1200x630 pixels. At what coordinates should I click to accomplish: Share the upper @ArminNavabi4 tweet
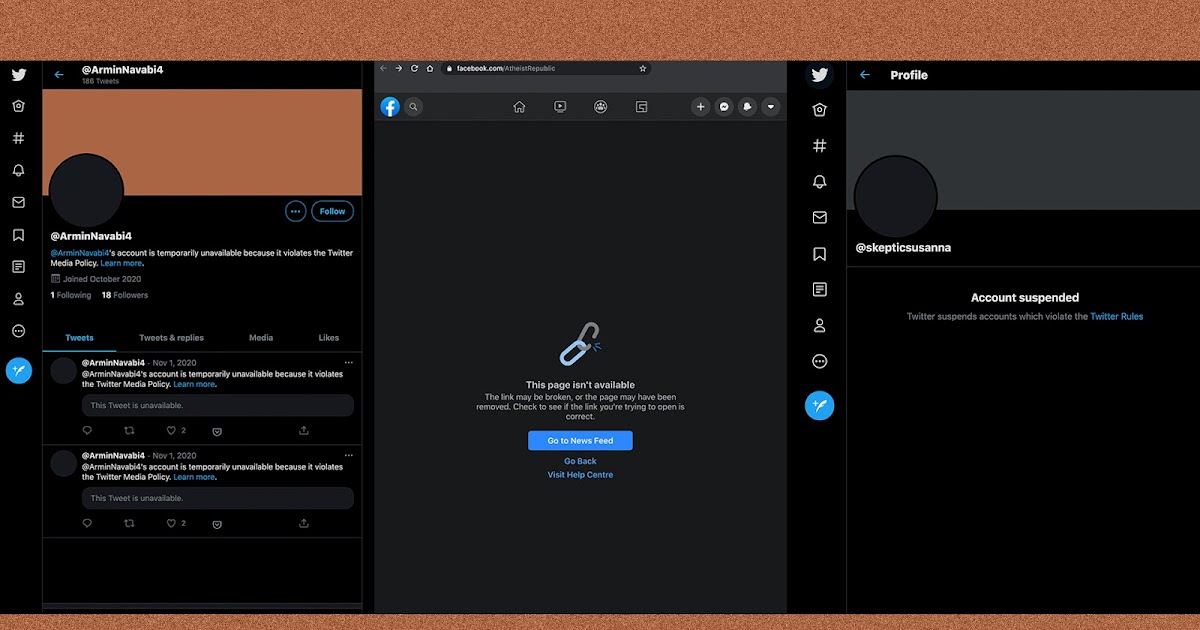(x=304, y=431)
